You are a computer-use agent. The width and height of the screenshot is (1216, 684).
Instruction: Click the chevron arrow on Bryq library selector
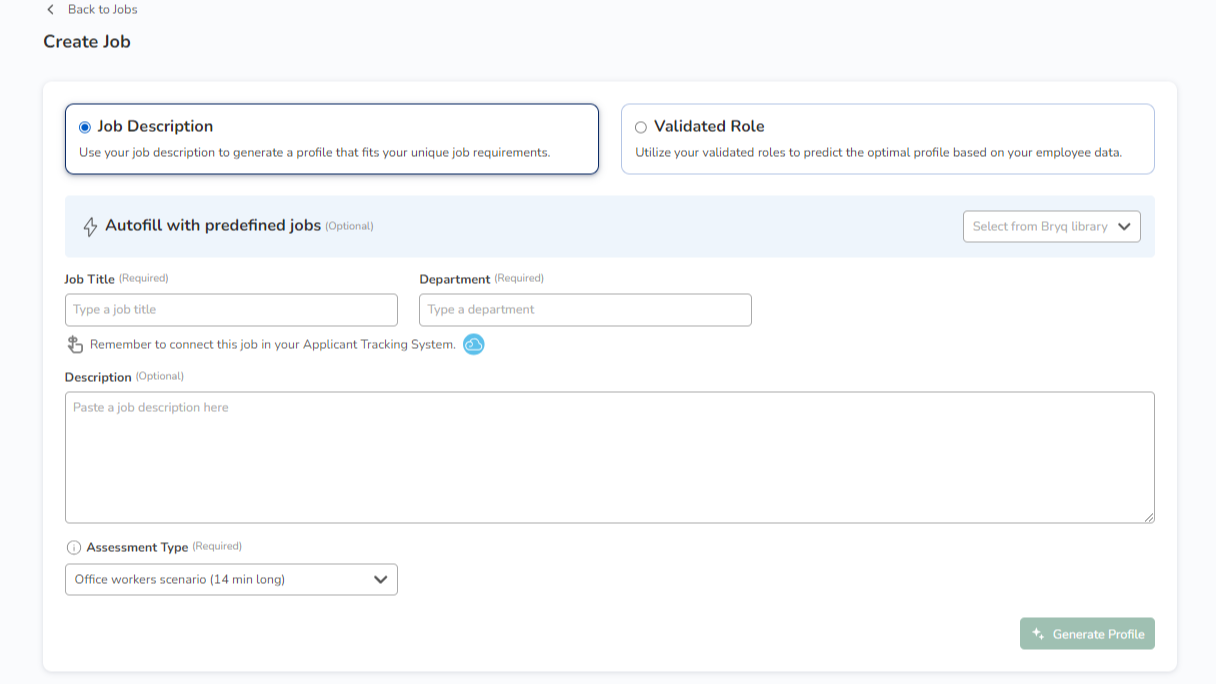coord(1124,227)
